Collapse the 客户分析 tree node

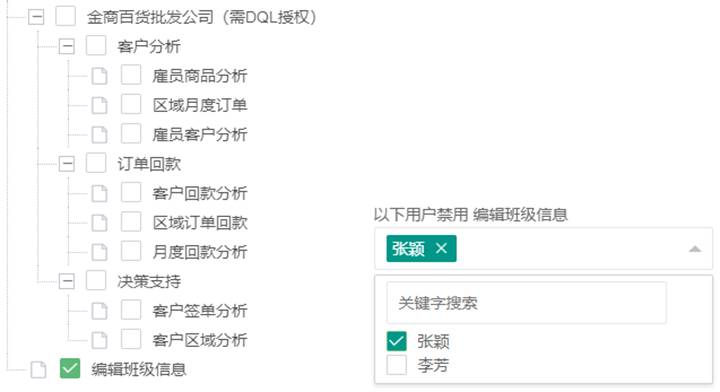click(67, 46)
